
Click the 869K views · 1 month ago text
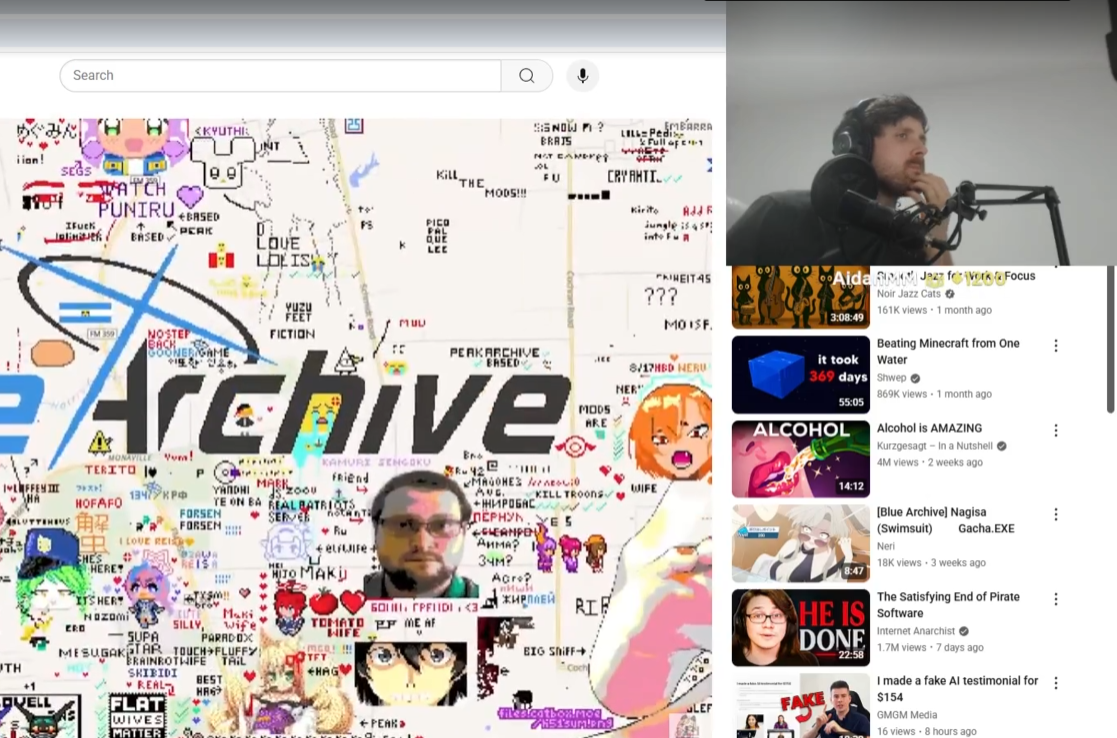(934, 394)
